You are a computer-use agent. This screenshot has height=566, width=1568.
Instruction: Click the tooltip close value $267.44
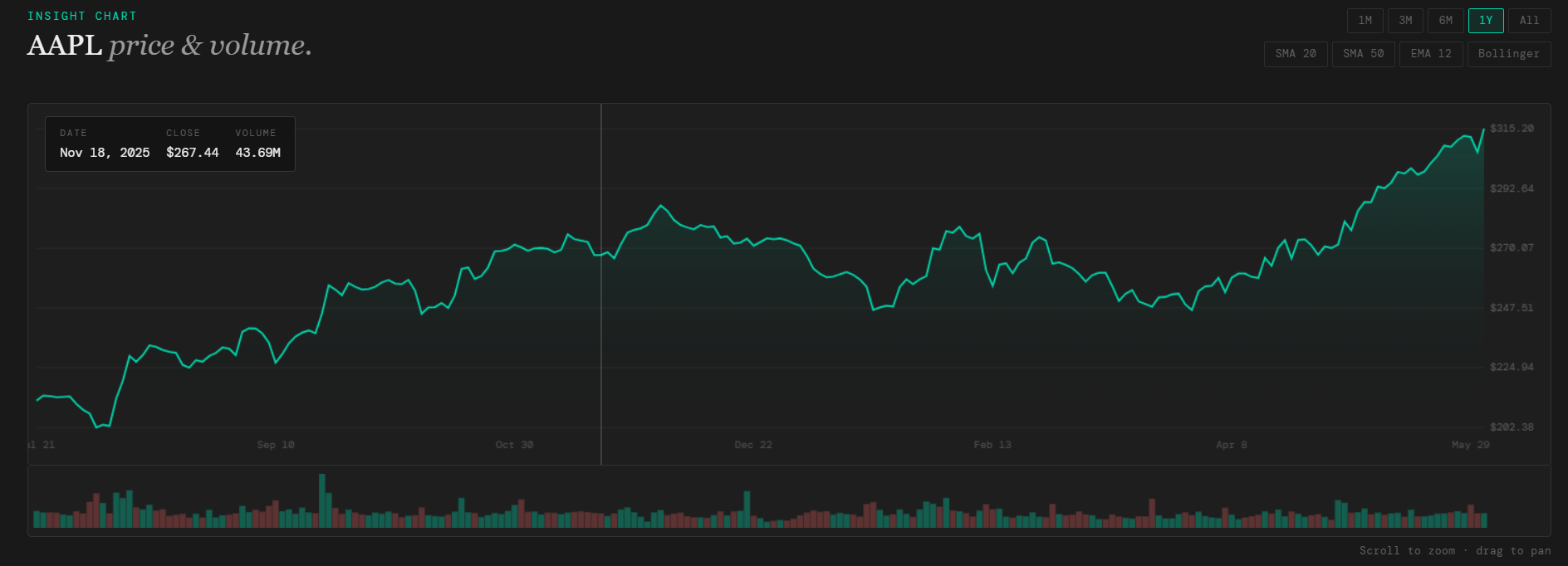pos(193,153)
